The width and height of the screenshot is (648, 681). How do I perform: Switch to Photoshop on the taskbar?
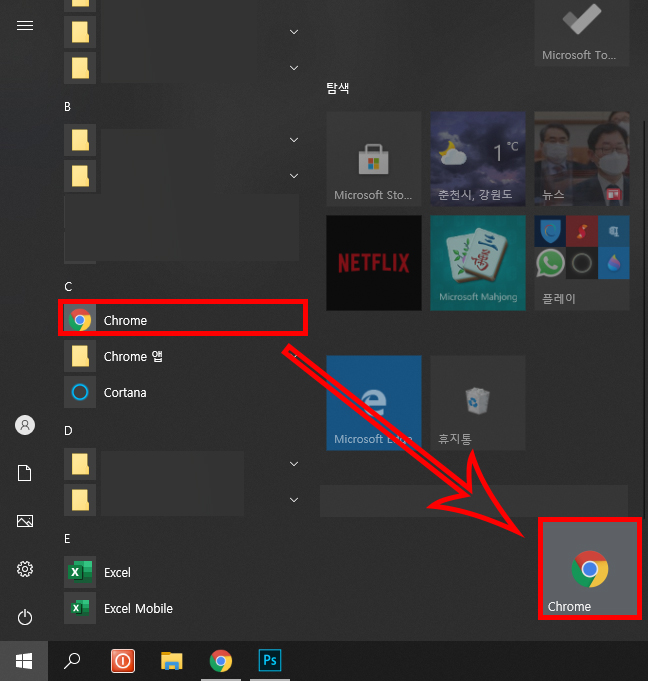[270, 661]
